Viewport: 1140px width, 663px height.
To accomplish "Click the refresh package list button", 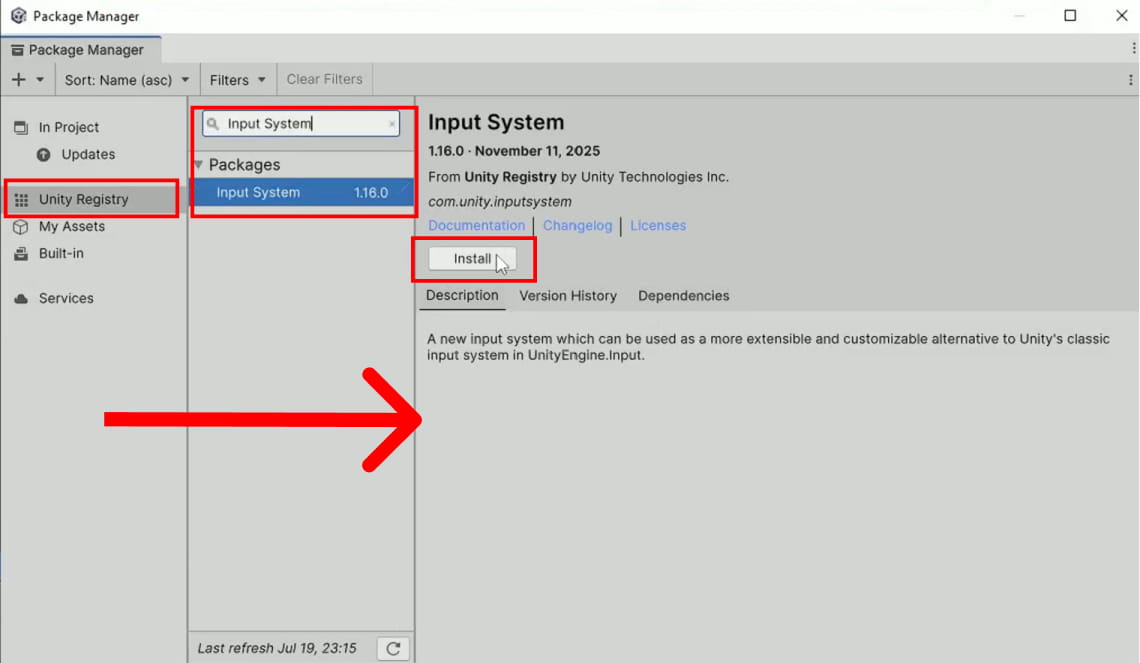I will point(393,648).
